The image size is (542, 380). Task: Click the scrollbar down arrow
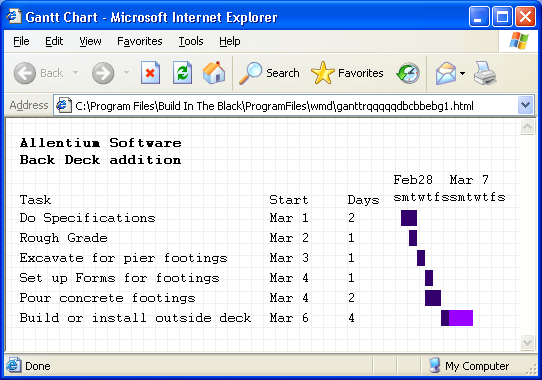[527, 343]
